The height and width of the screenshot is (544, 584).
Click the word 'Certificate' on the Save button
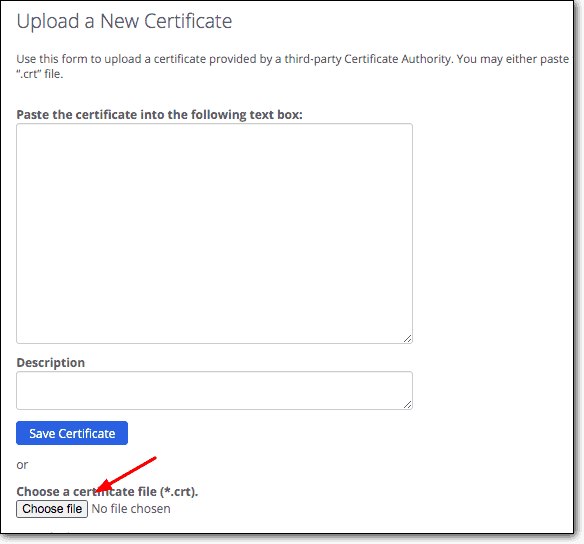click(x=87, y=433)
